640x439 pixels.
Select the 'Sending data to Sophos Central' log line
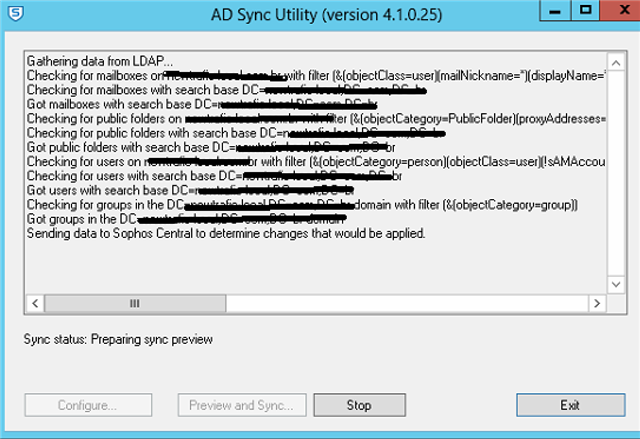226,233
